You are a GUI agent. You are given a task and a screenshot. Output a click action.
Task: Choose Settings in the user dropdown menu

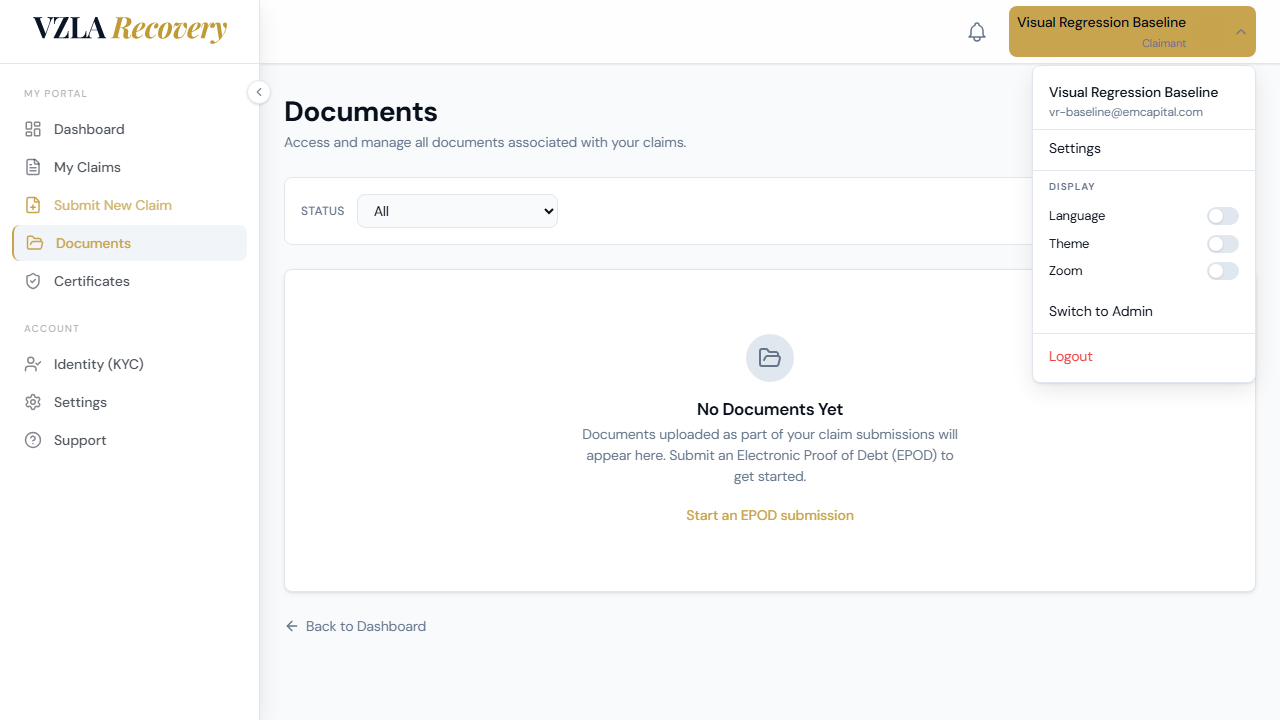[1144, 148]
